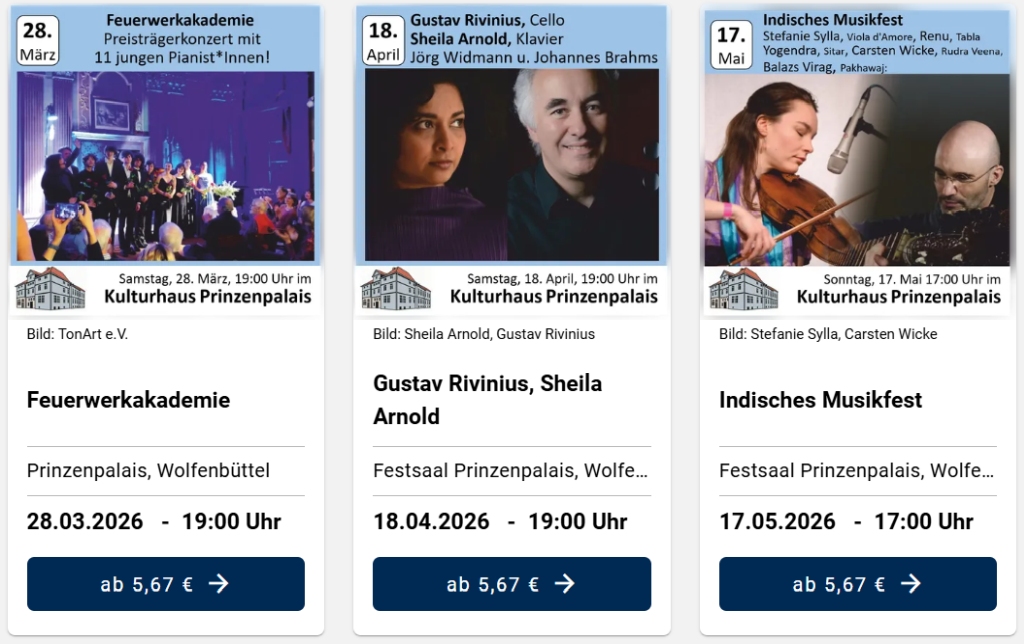This screenshot has width=1024, height=644.
Task: Click the 17. Mai date badge
Action: (731, 45)
